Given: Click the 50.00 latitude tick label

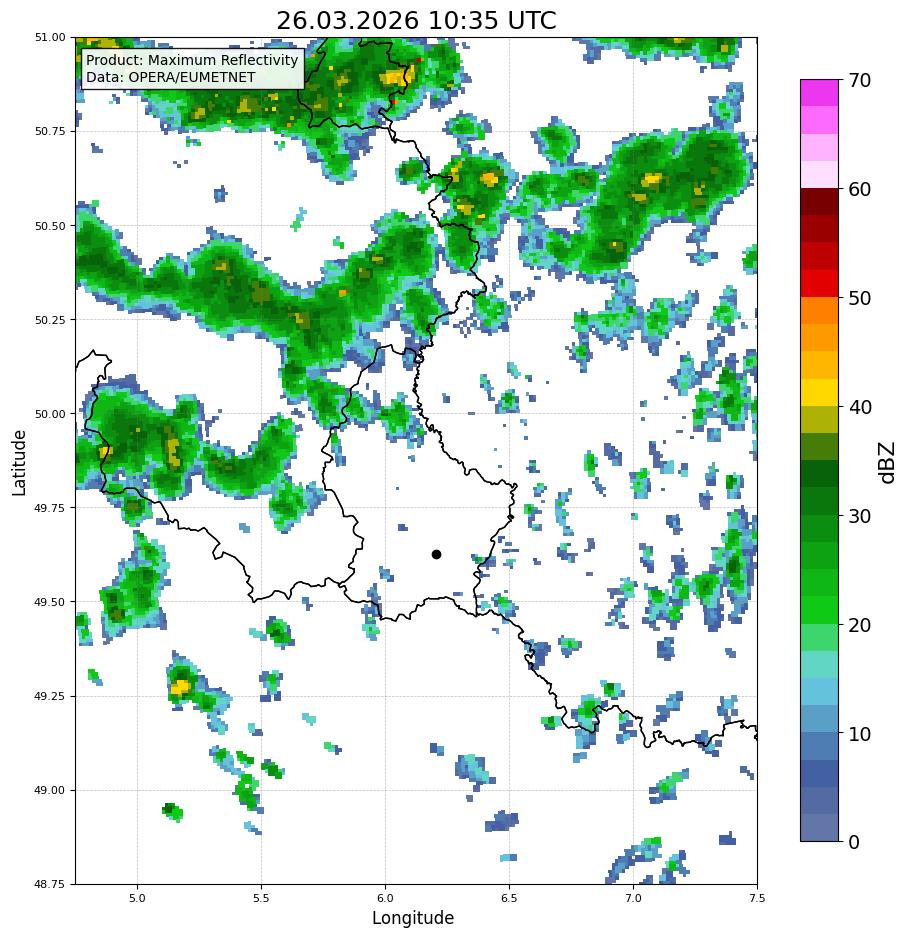Looking at the screenshot, I should click(50, 414).
